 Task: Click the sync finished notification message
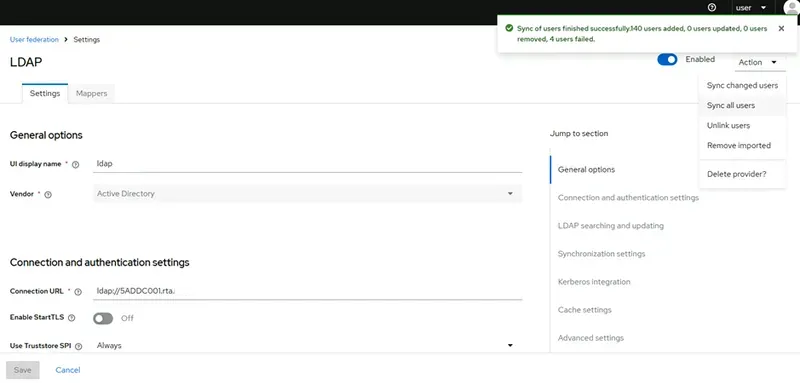pyautogui.click(x=642, y=34)
